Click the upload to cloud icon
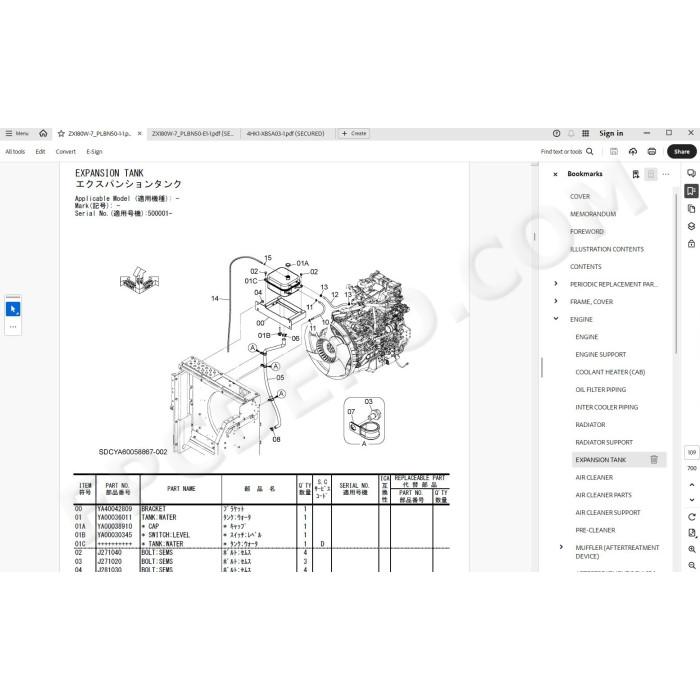The width and height of the screenshot is (700, 700). [633, 152]
